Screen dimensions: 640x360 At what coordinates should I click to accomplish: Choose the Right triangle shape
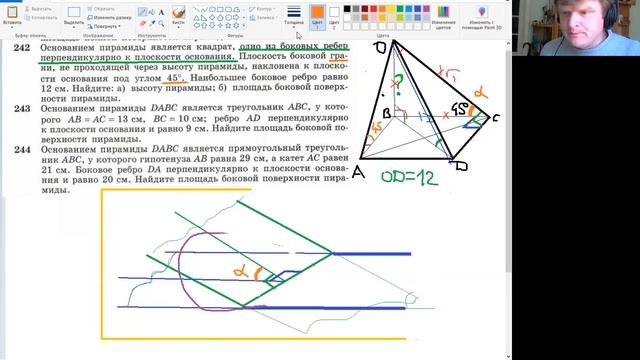click(204, 18)
